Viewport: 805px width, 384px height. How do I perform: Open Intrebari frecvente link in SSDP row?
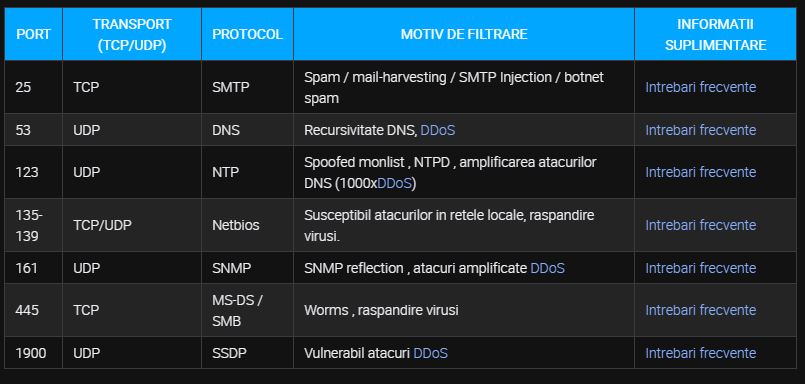coord(700,353)
